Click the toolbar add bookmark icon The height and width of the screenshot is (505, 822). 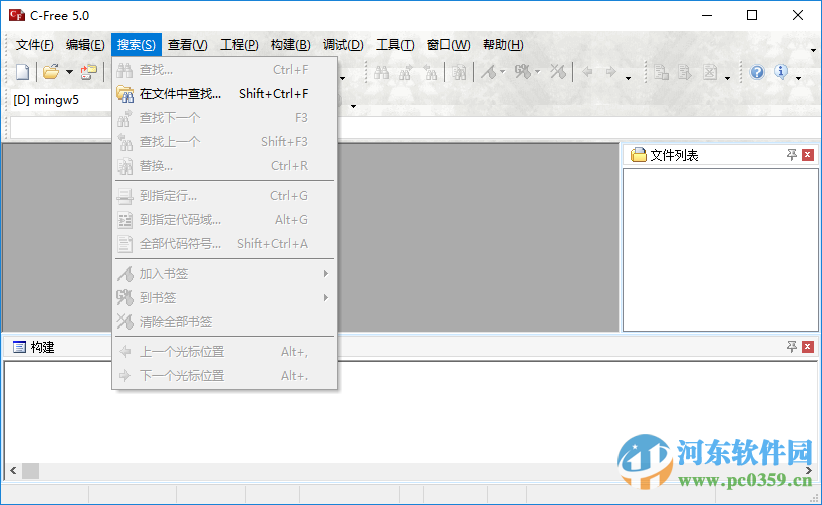coord(489,72)
